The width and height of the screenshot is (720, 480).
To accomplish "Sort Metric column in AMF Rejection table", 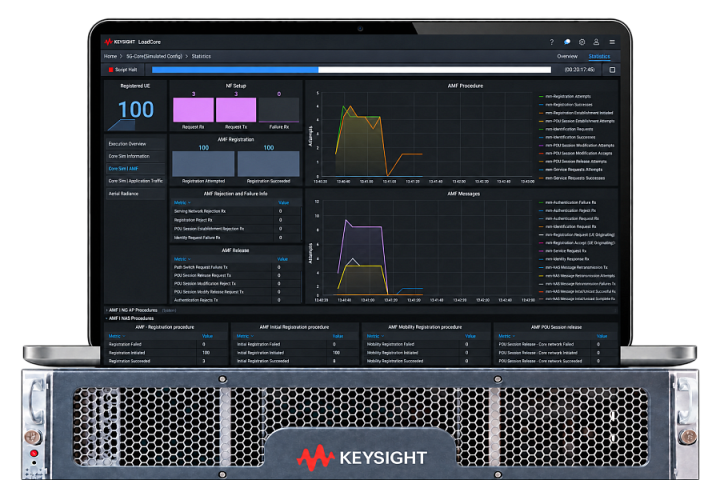I will click(x=182, y=203).
